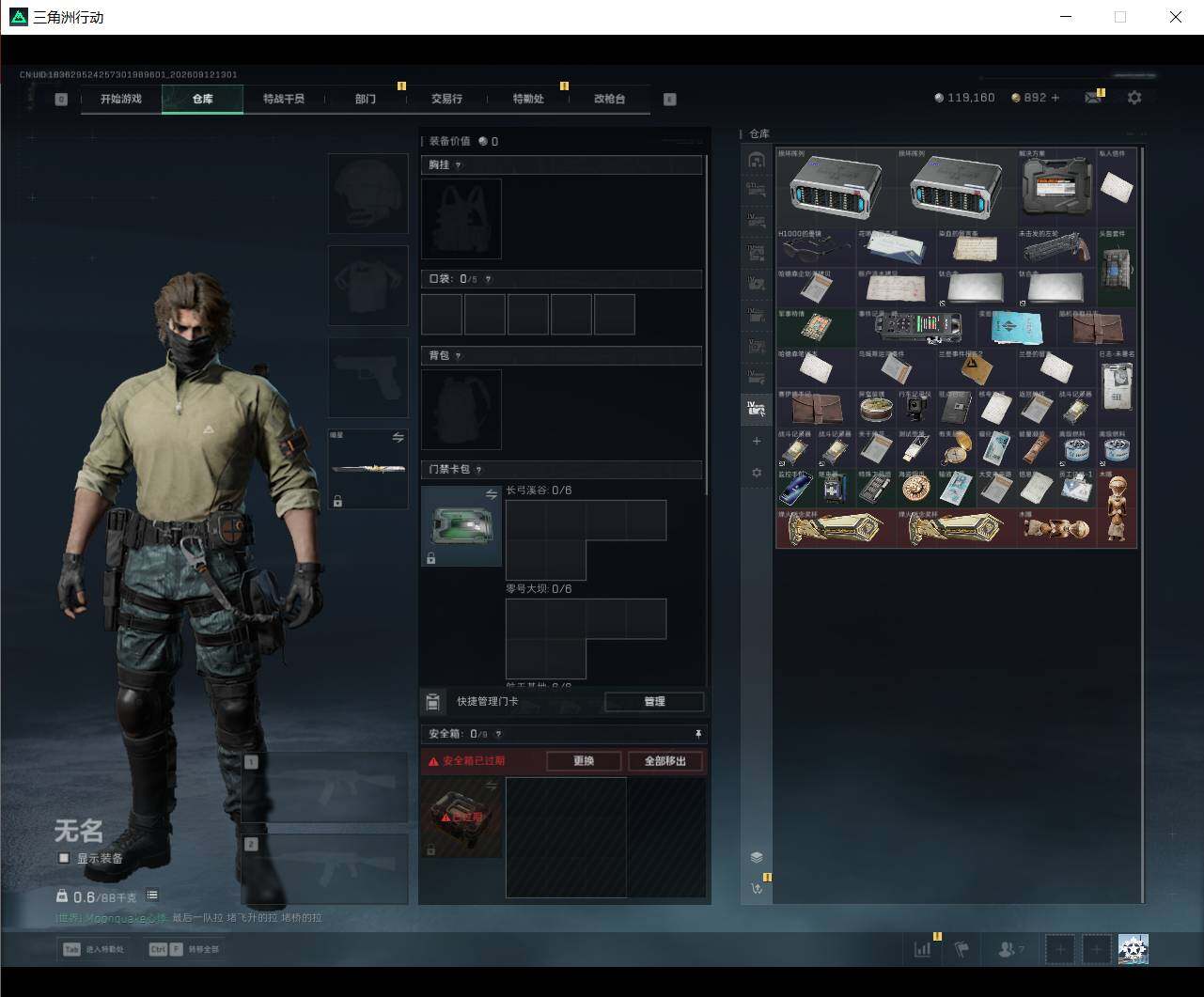Select the 仓库 tab
1204x997 pixels.
(x=203, y=99)
